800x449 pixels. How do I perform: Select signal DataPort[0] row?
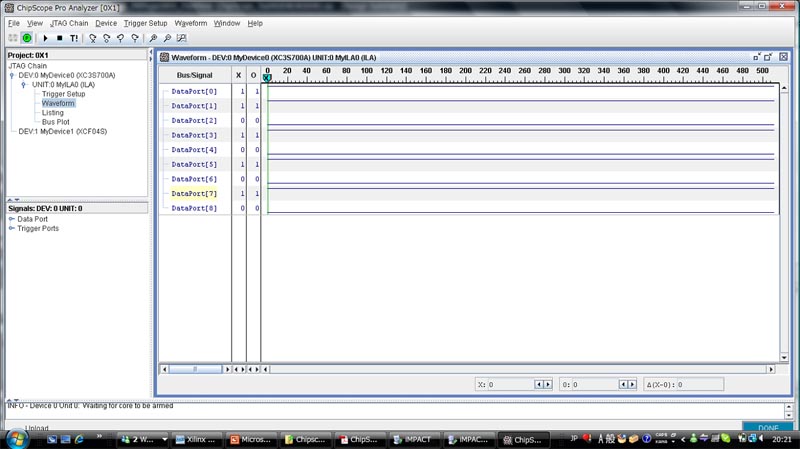coord(194,91)
